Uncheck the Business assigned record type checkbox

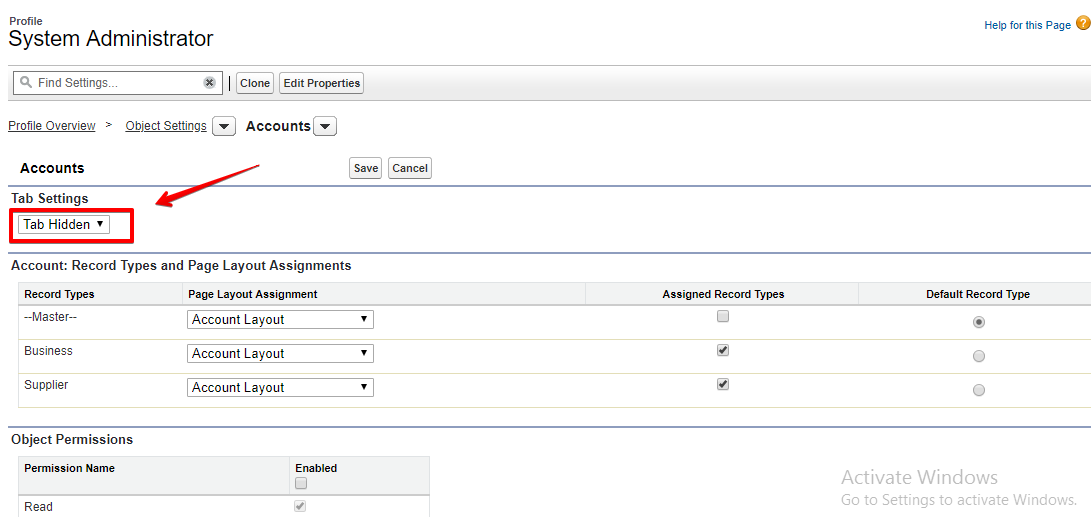[x=723, y=351]
